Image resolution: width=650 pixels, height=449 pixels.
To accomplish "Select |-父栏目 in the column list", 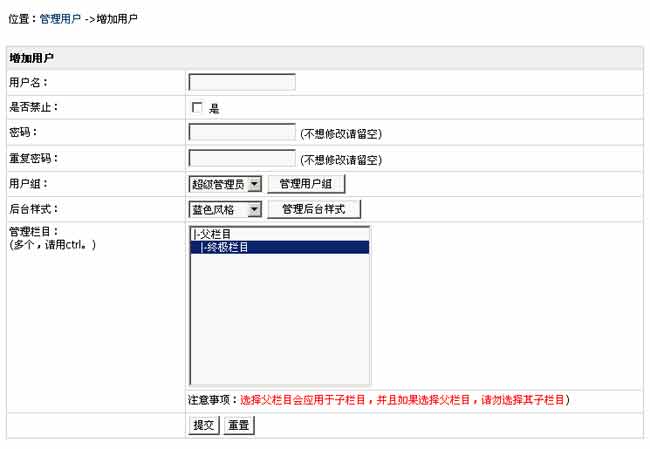I will (x=219, y=234).
